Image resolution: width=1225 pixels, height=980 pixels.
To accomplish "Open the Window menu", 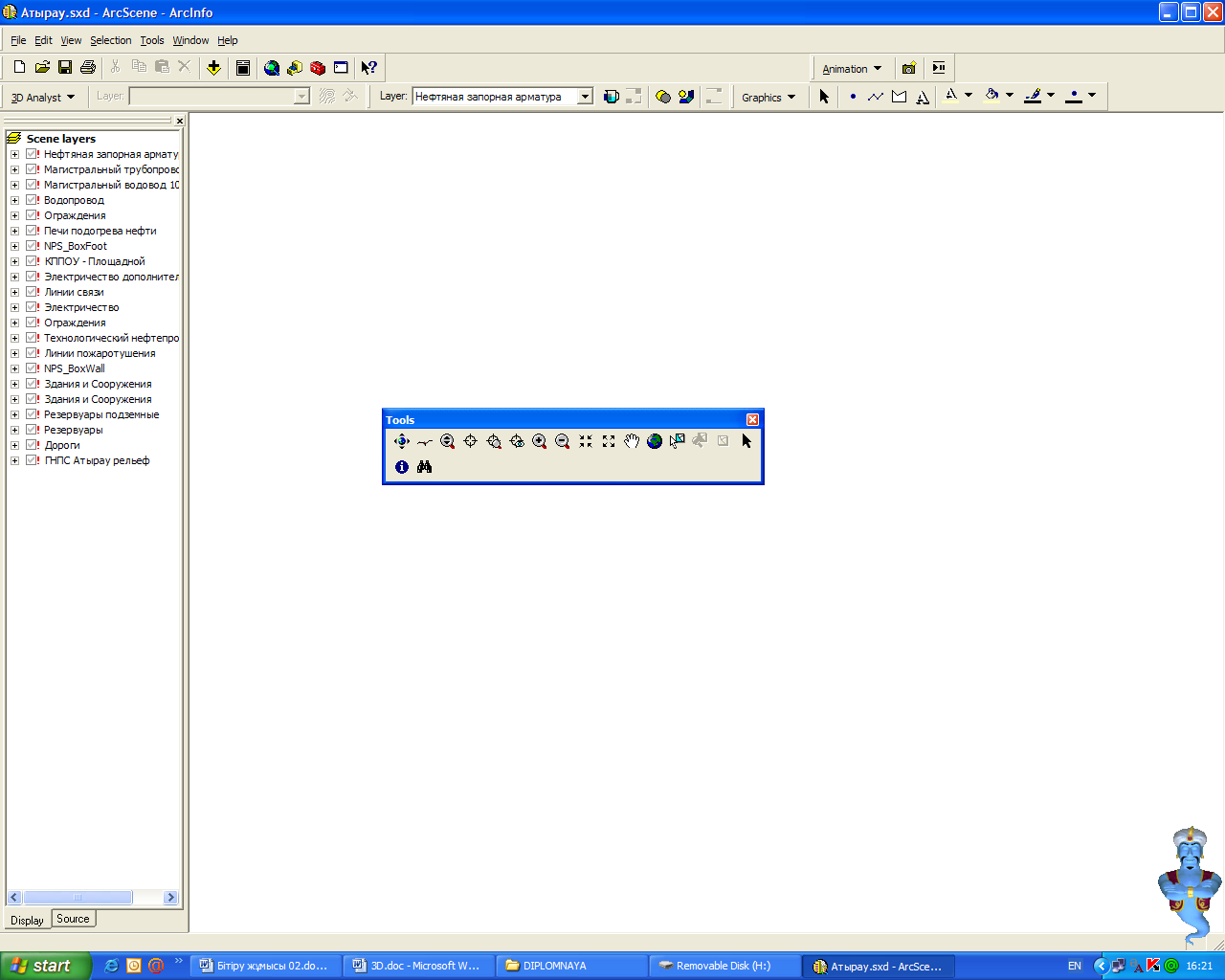I will click(190, 40).
